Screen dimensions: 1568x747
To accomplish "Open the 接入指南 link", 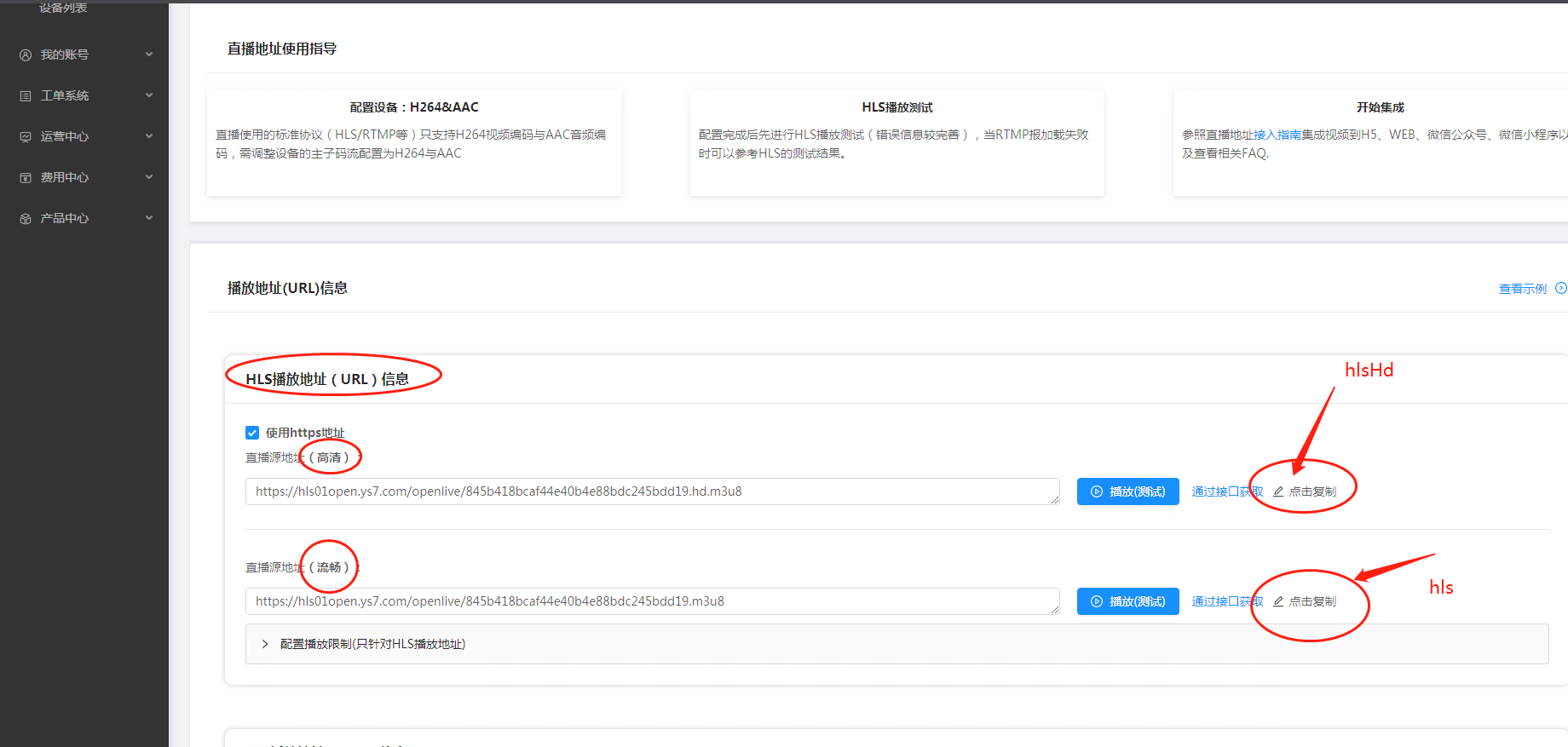I will tap(1277, 135).
